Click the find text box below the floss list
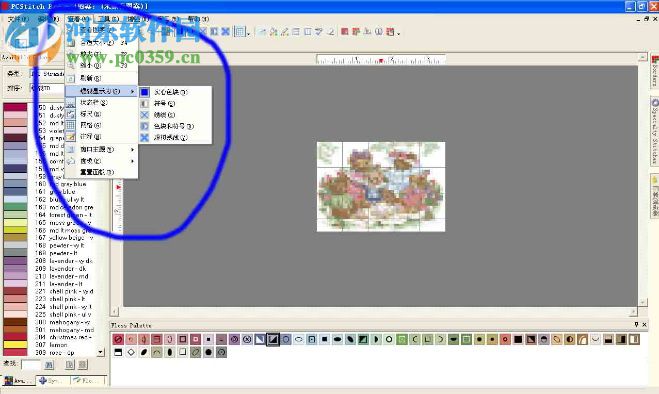This screenshot has width=659, height=394. click(31, 365)
